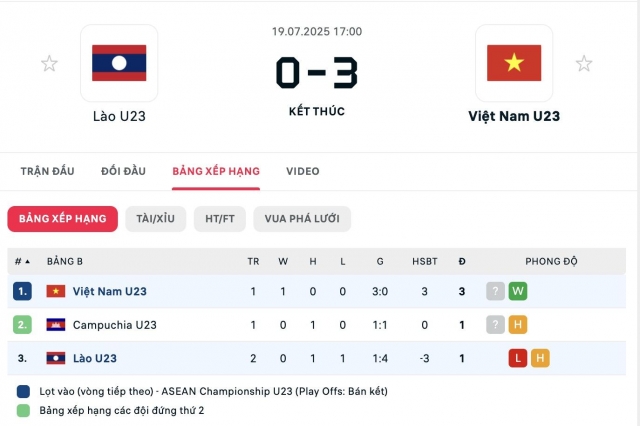Select the HT/FT filter button
The image size is (640, 426).
[220, 219]
